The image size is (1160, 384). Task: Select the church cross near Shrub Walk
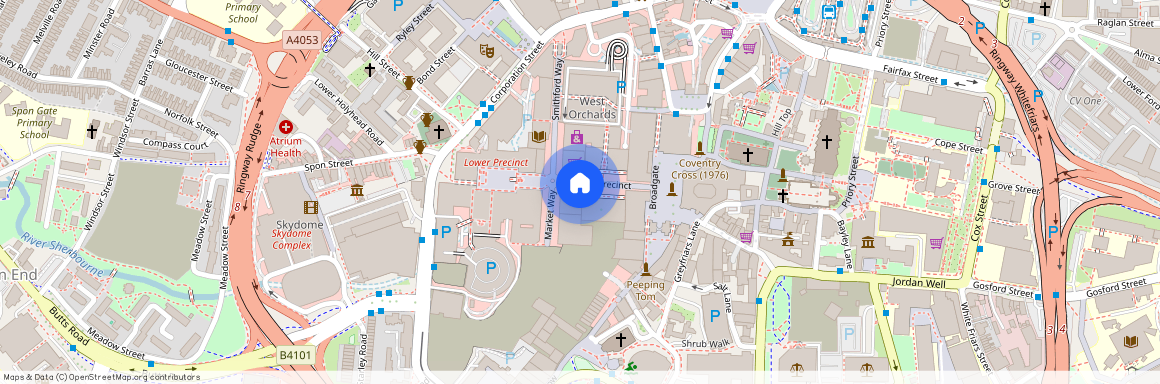click(621, 340)
